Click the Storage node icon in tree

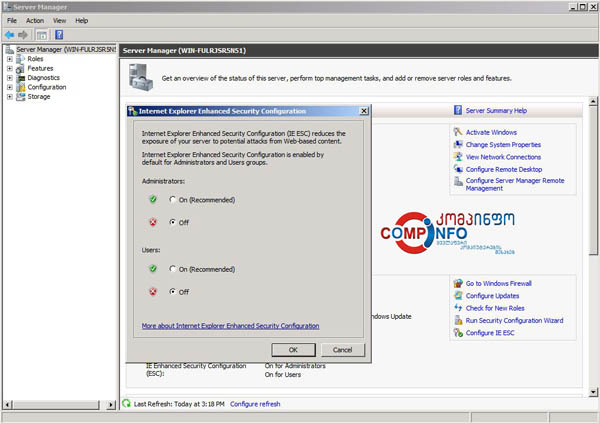coord(20,96)
